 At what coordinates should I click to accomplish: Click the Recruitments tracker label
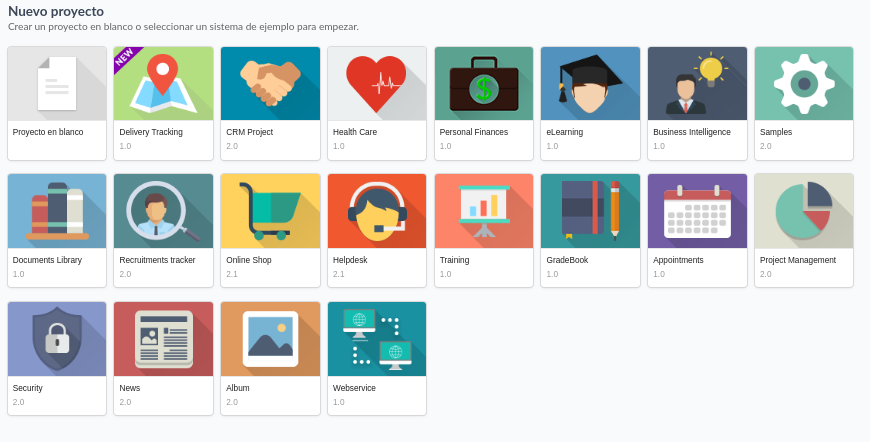click(157, 260)
